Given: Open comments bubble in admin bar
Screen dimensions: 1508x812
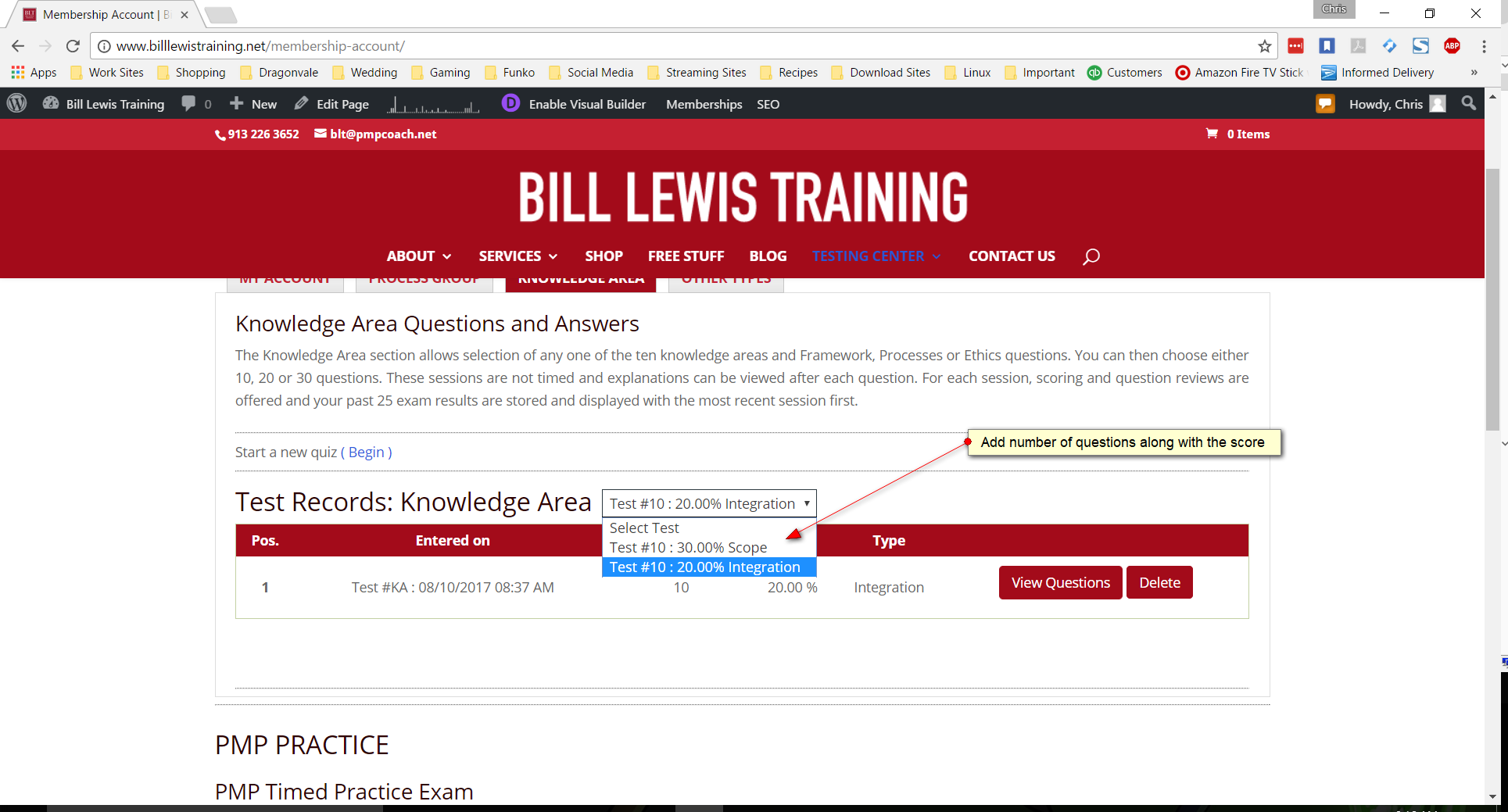Looking at the screenshot, I should pyautogui.click(x=196, y=104).
